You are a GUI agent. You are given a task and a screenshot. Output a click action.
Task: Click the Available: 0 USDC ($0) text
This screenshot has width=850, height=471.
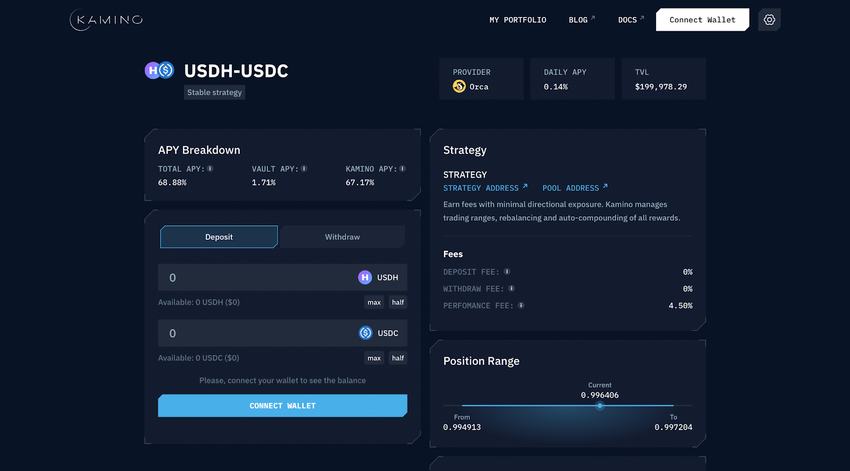pos(198,358)
